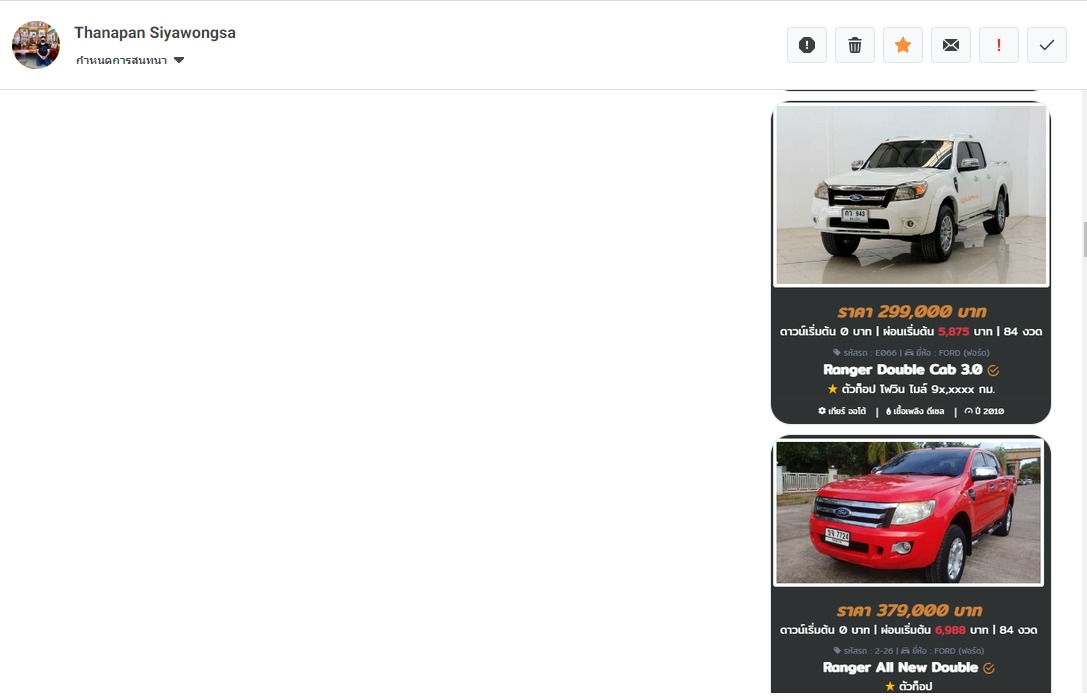The height and width of the screenshot is (700, 1087).
Task: Mark conversation done with checkmark icon
Action: (x=1047, y=45)
